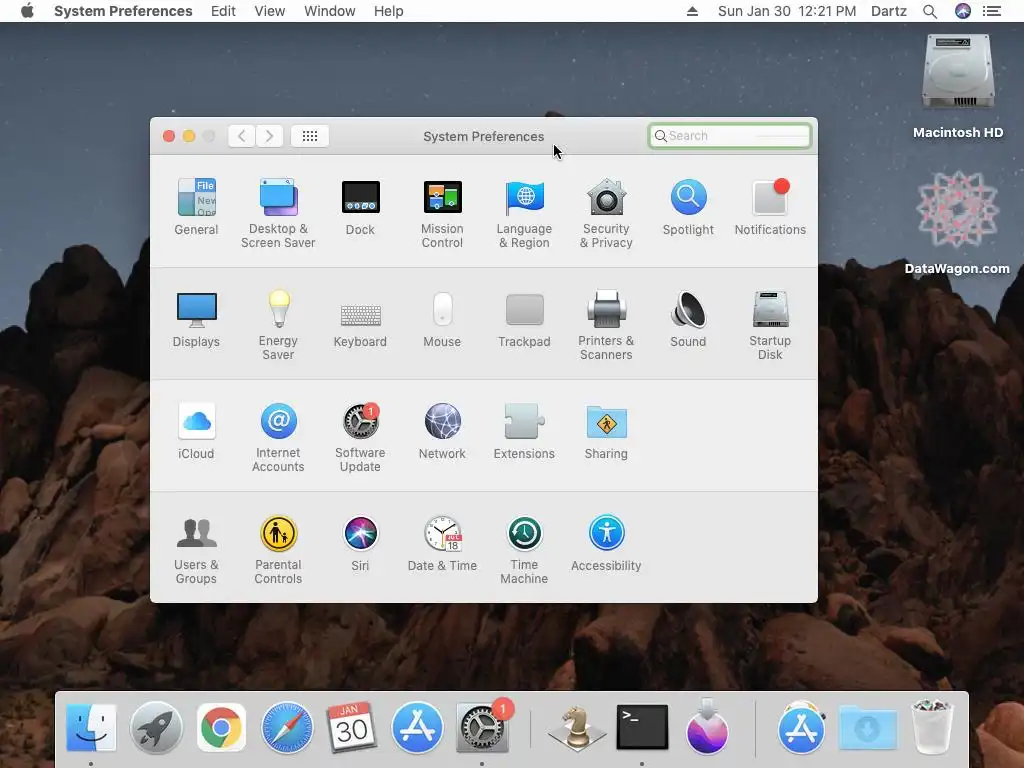Click the Siri icon in the menu bar
Screen dimensions: 1024x768
point(963,11)
